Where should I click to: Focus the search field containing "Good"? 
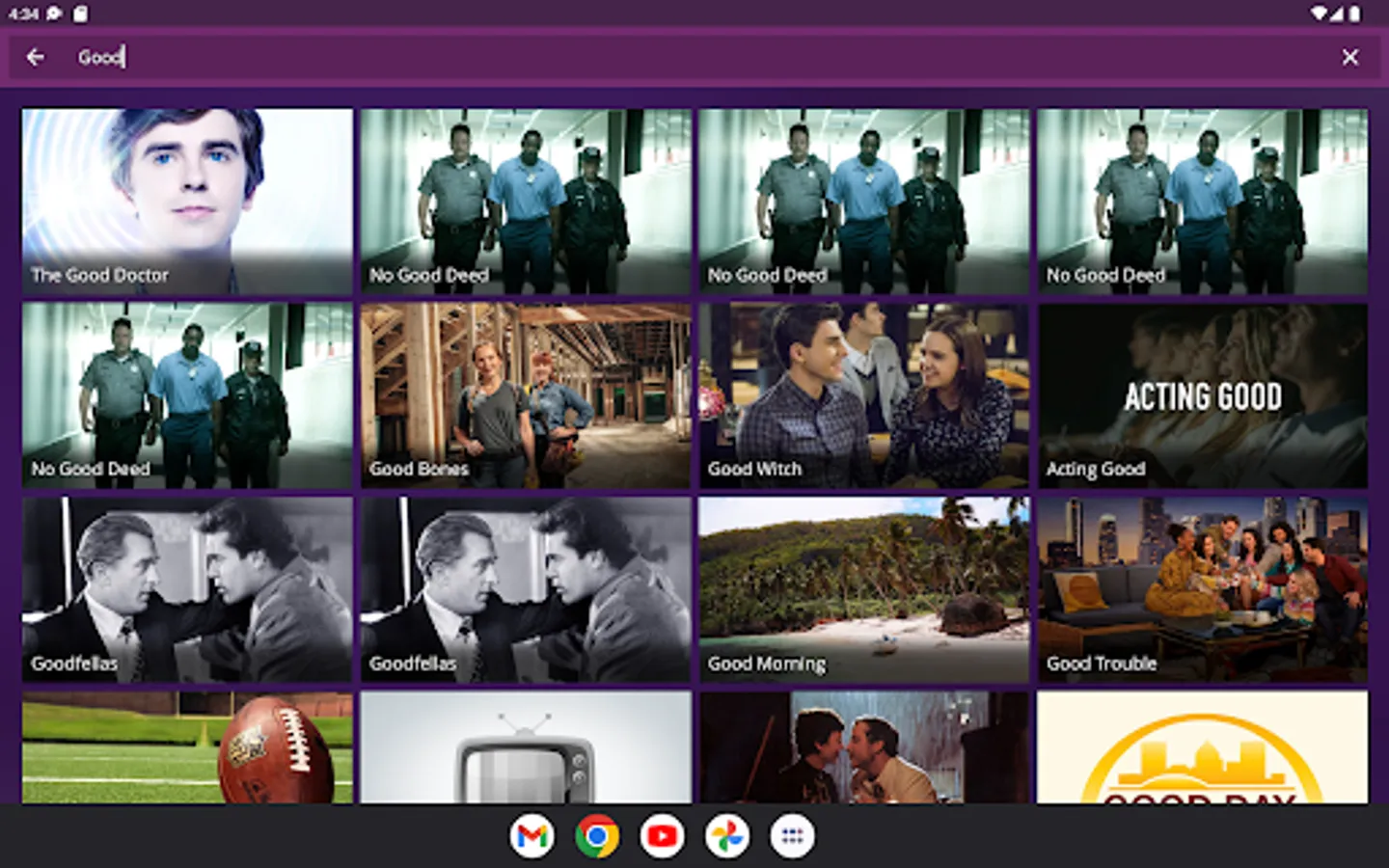tap(694, 58)
